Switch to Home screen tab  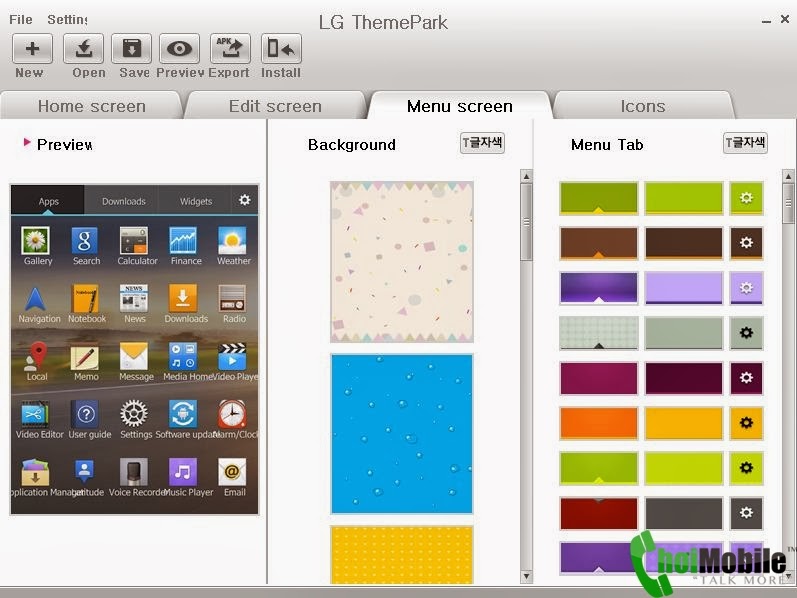pos(91,106)
